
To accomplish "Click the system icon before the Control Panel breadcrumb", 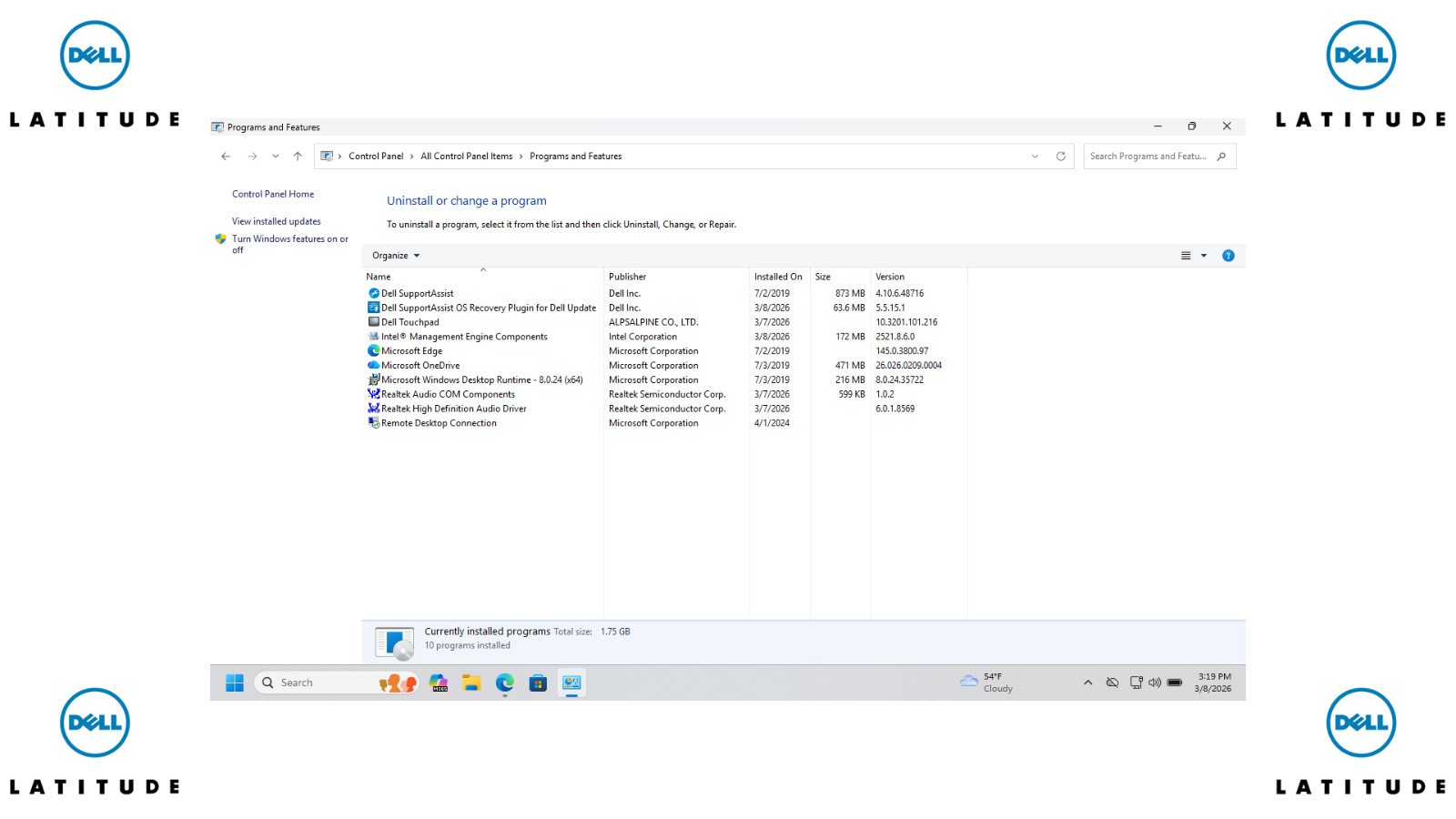I will pos(327,157).
